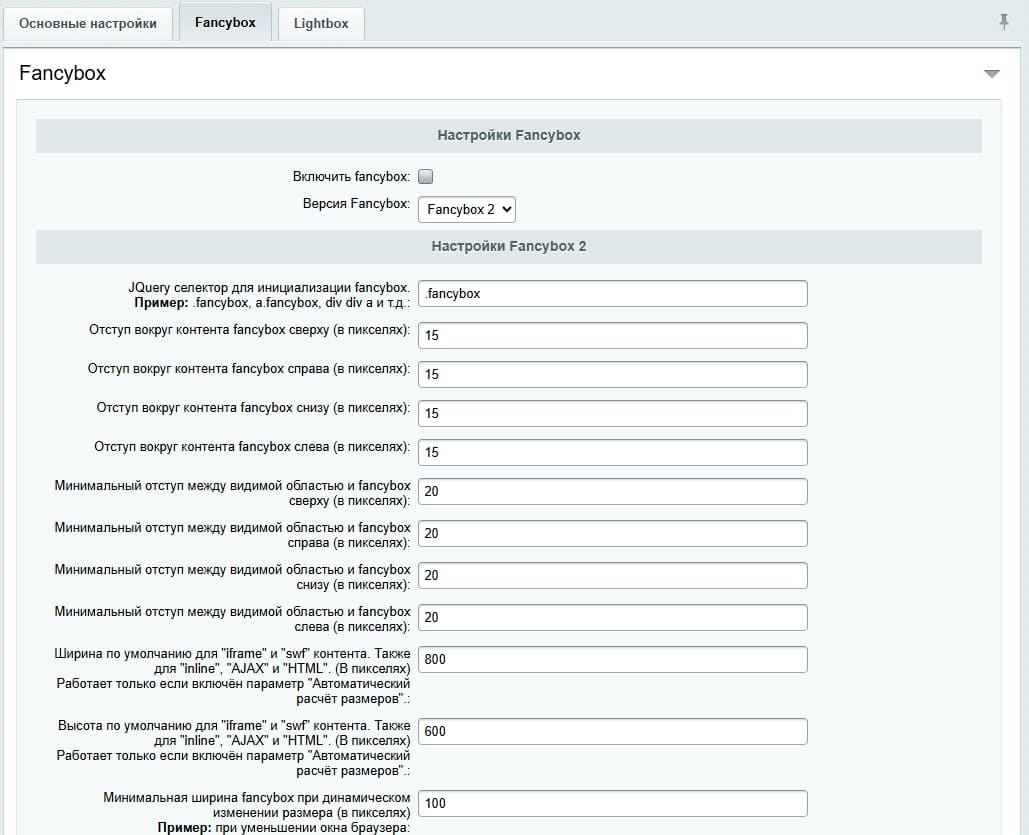Switch to the 'Основные настройки' tab

pos(88,24)
